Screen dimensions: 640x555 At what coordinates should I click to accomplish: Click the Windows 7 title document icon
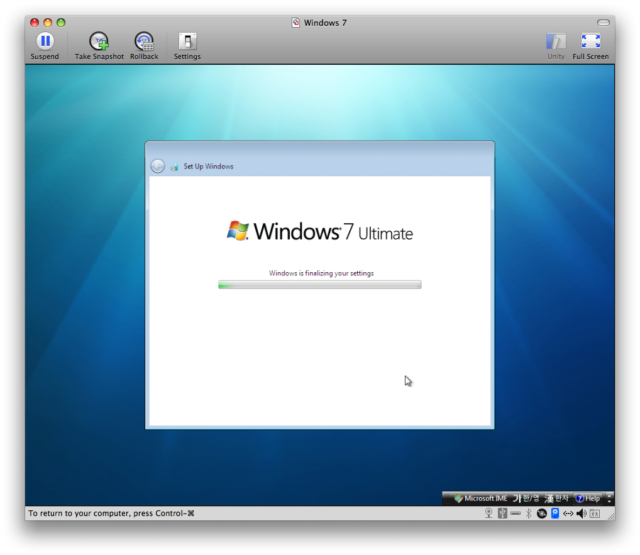point(296,22)
